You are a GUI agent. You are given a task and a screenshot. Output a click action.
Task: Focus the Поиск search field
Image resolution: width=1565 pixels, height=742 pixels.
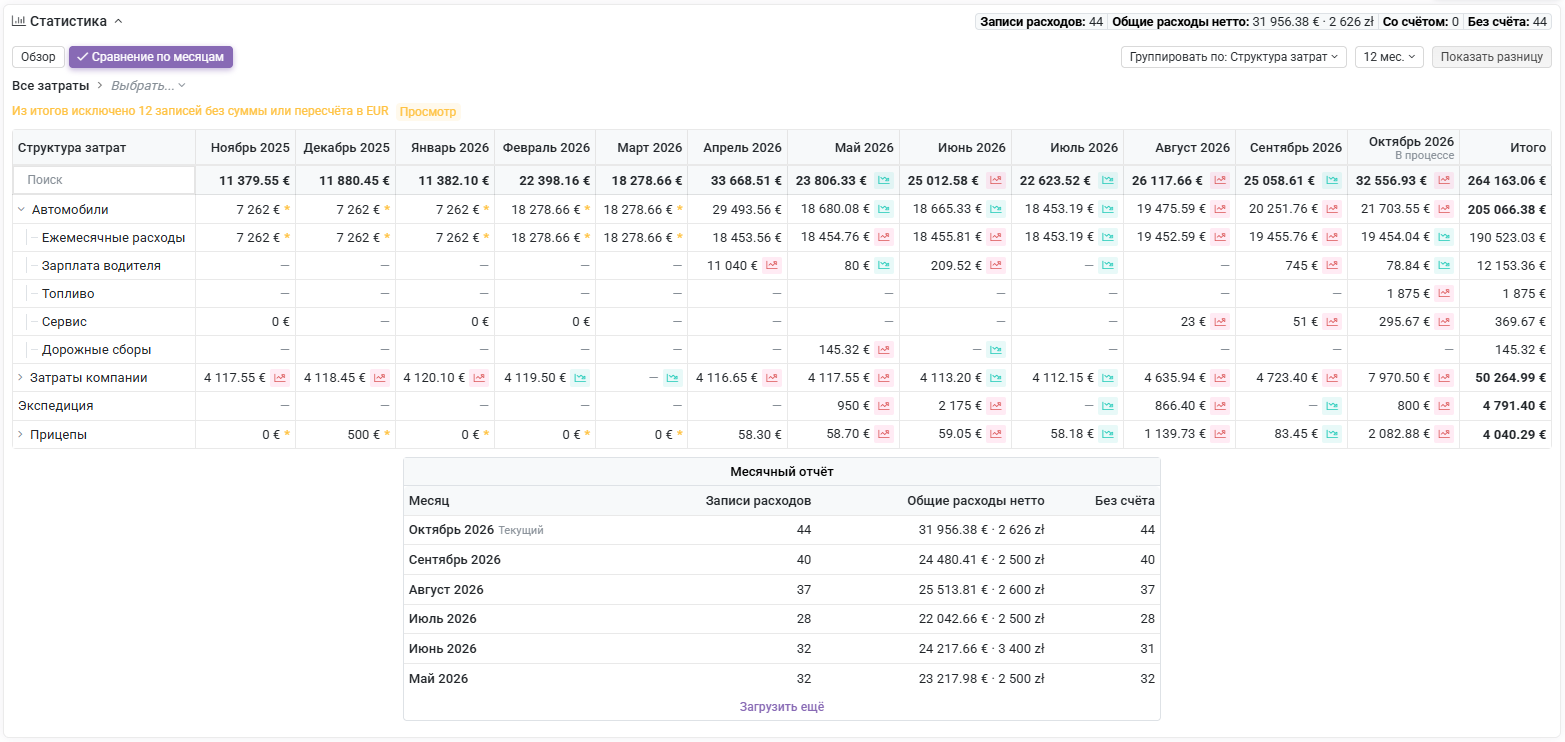[104, 180]
